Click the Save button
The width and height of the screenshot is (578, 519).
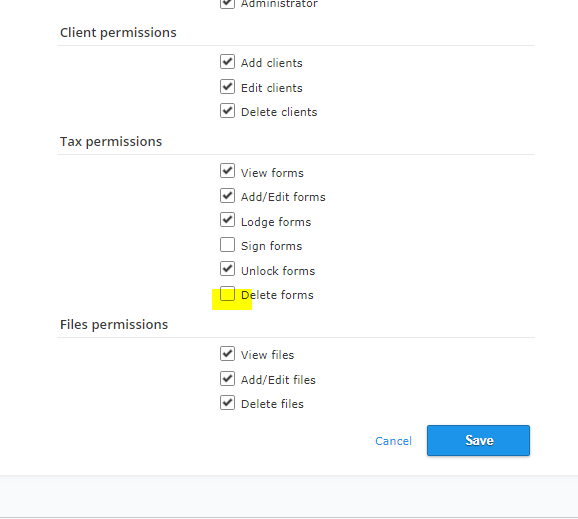point(478,440)
